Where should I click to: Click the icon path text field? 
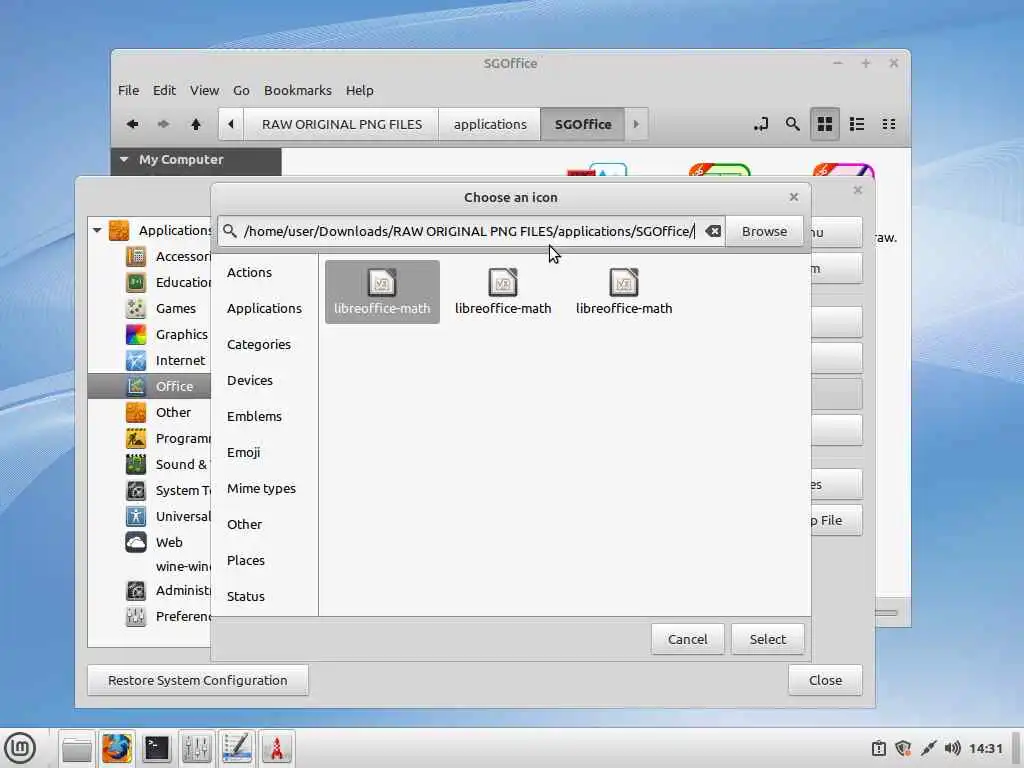point(470,231)
